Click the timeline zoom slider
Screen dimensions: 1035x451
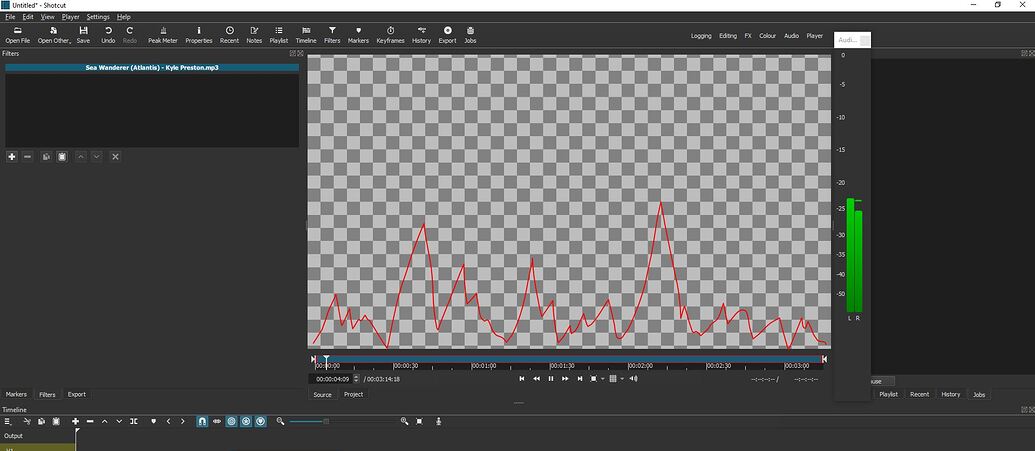(x=343, y=421)
